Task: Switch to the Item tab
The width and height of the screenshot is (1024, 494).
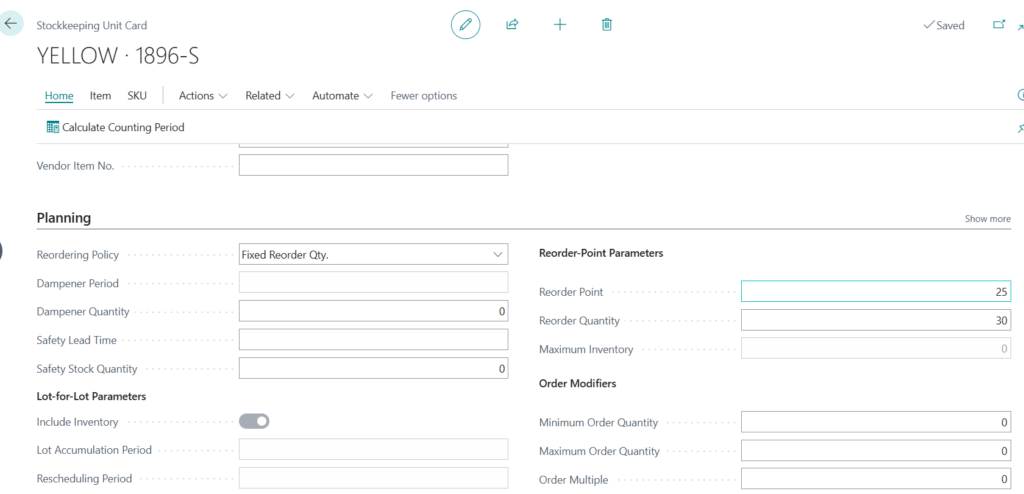Action: [x=100, y=96]
